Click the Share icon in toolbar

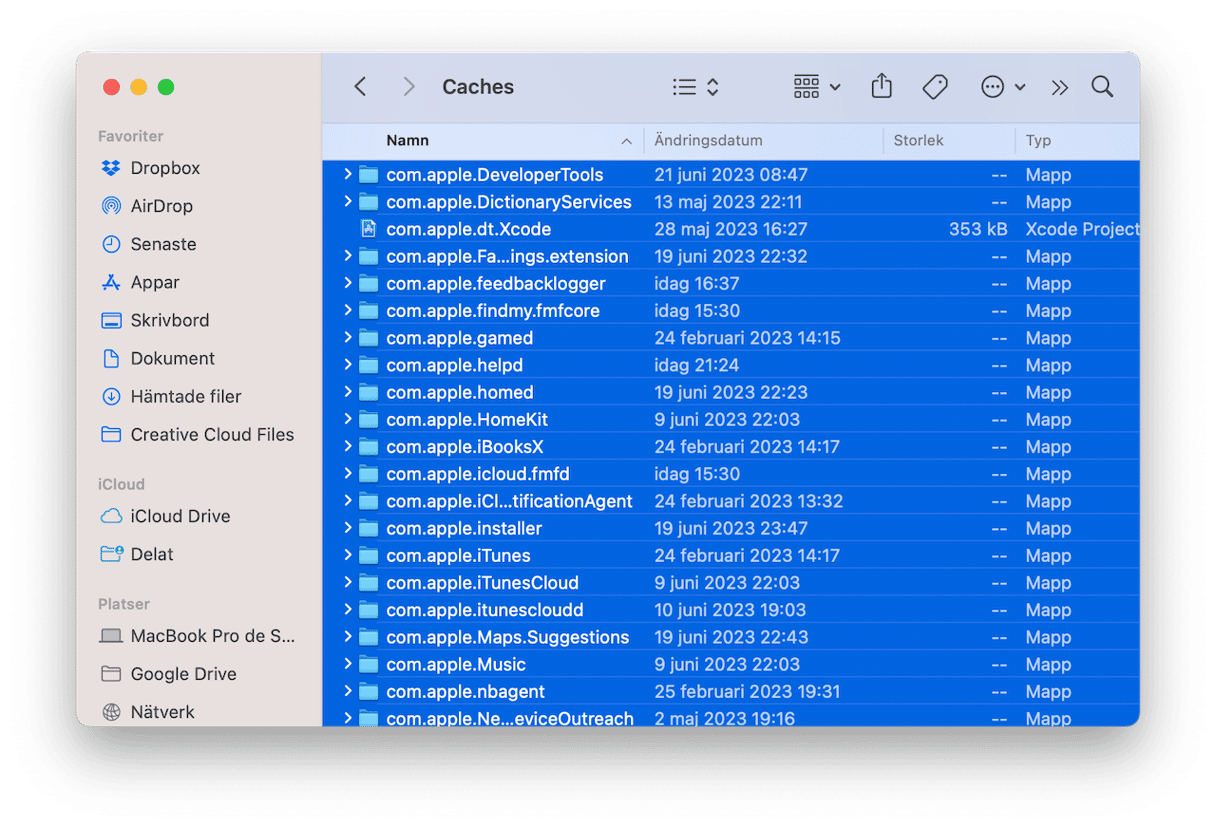click(x=881, y=87)
